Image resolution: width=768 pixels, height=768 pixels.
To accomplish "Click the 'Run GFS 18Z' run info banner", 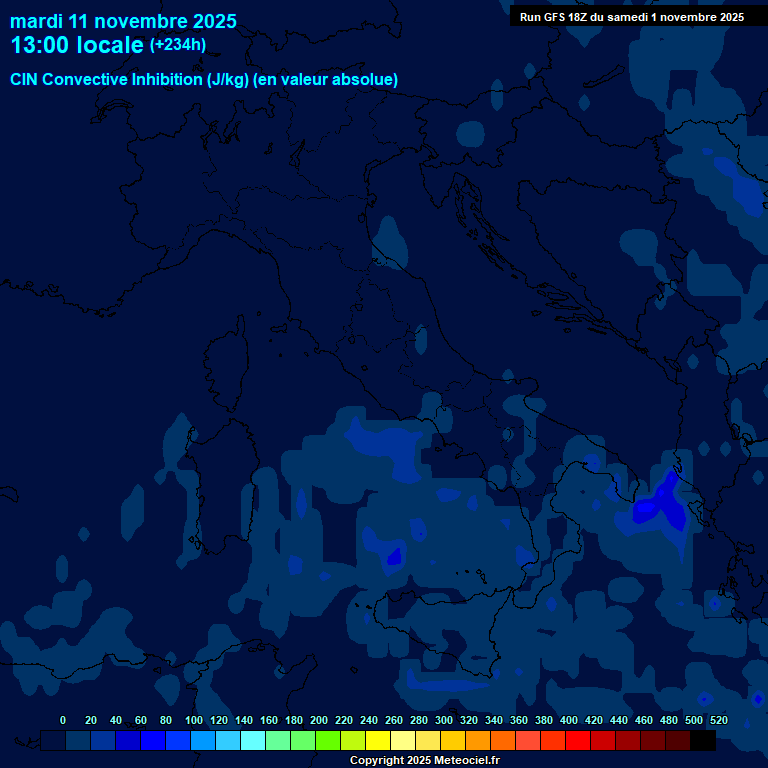I will [631, 17].
